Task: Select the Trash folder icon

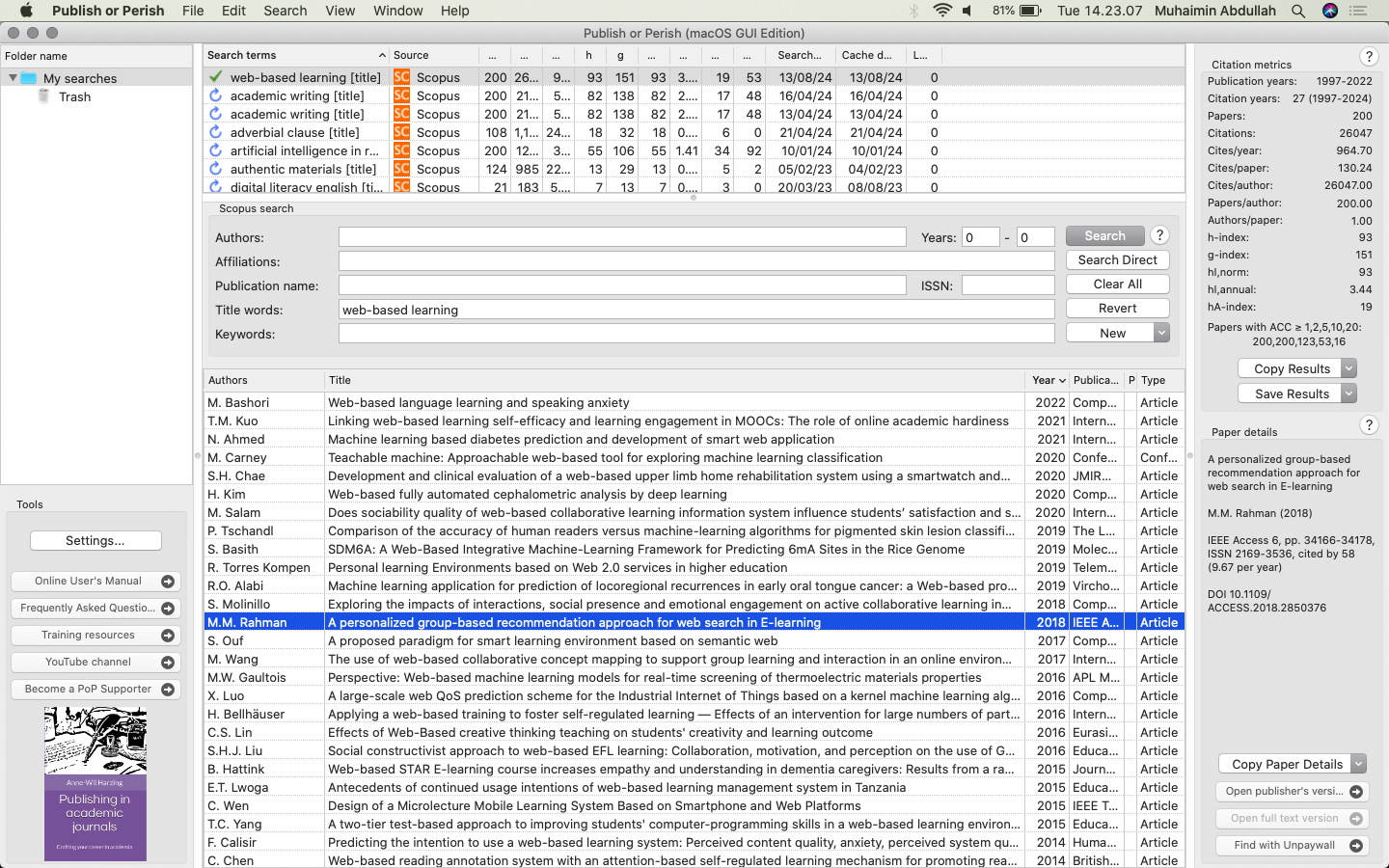Action: pyautogui.click(x=43, y=96)
